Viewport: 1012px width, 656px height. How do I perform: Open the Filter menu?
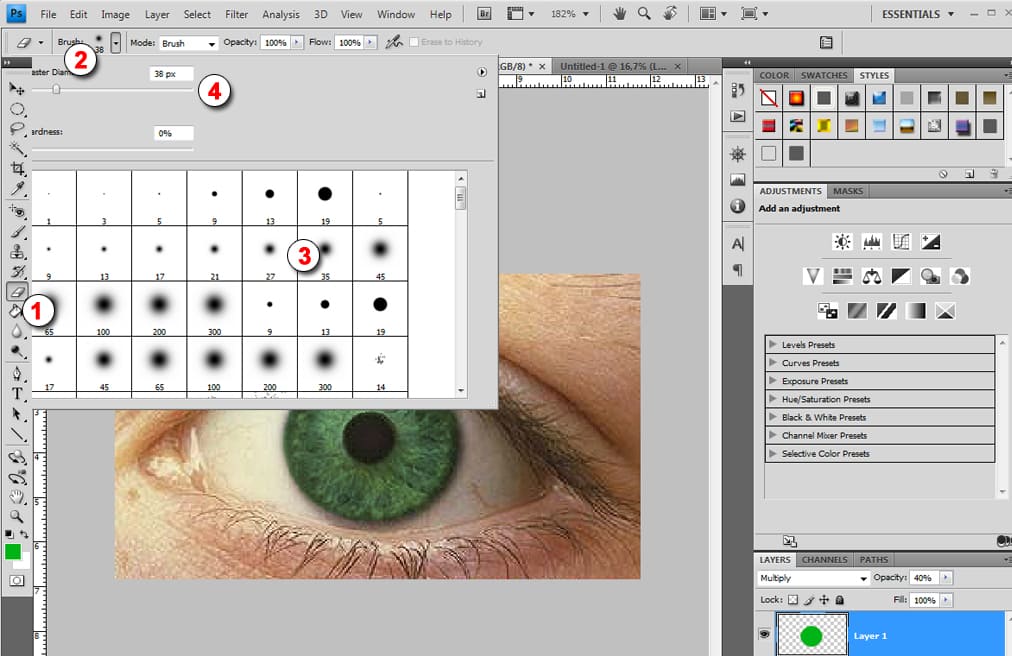236,15
